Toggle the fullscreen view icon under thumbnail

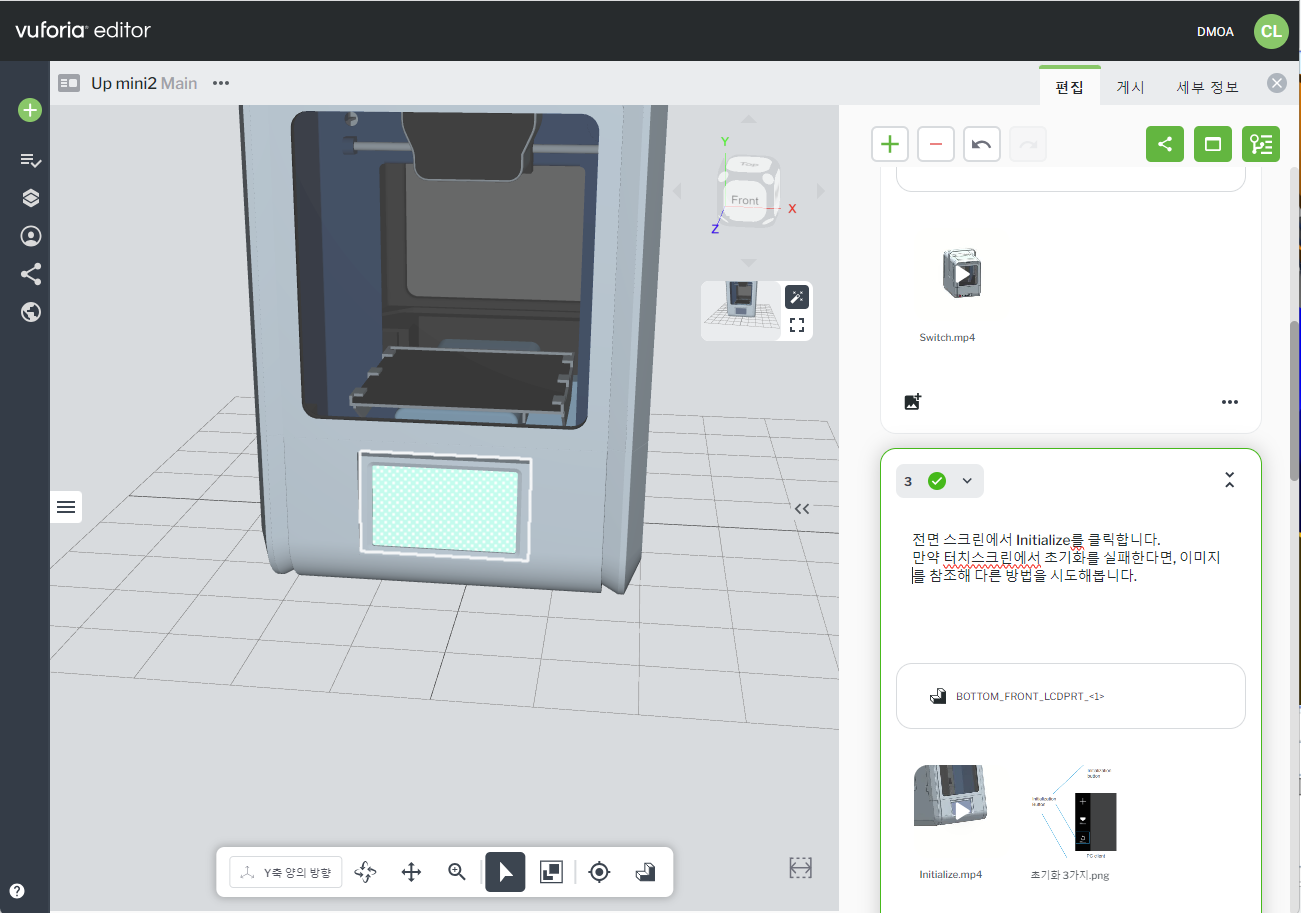pyautogui.click(x=797, y=324)
